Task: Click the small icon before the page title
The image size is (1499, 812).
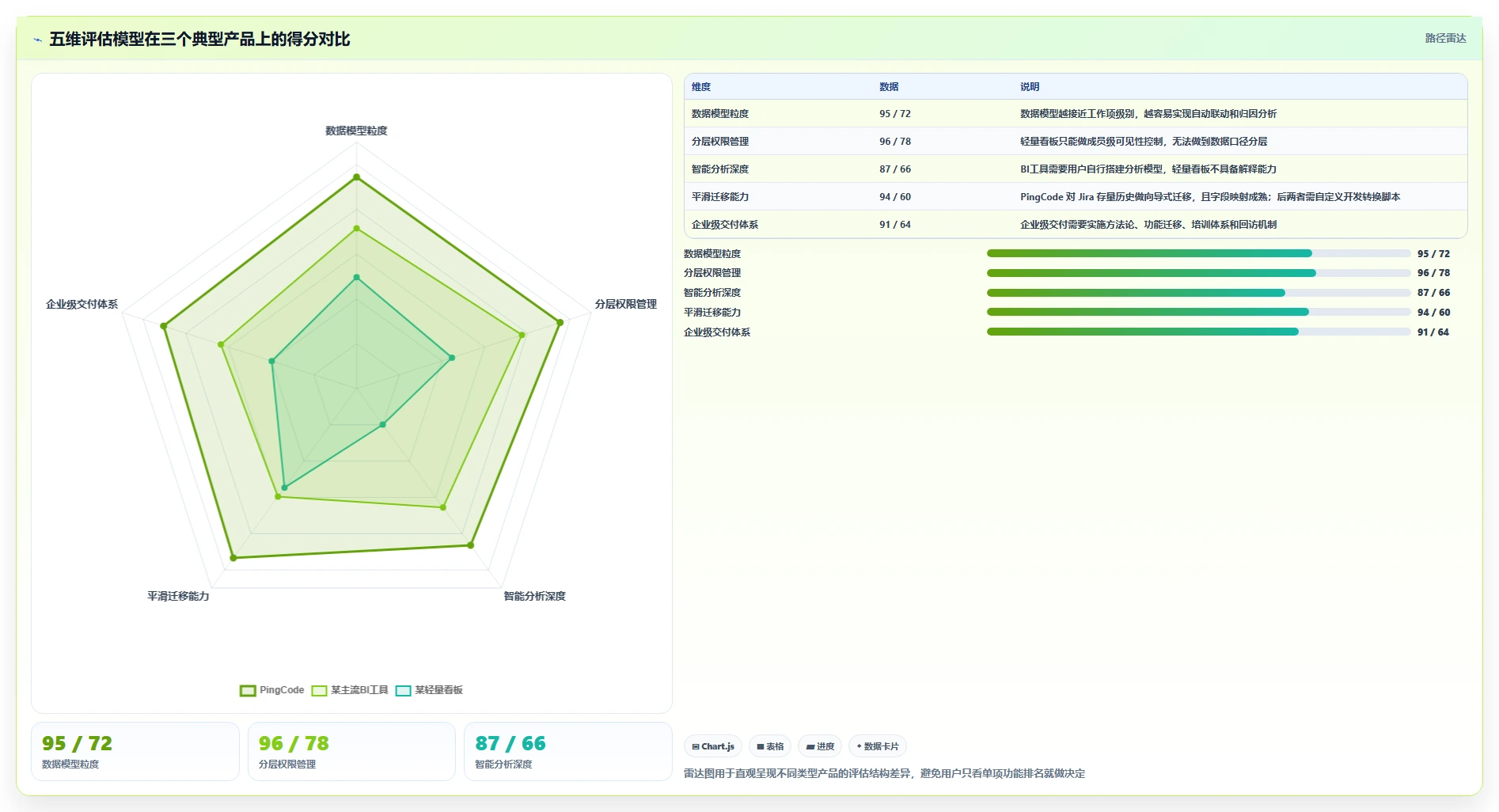Action: [37, 40]
